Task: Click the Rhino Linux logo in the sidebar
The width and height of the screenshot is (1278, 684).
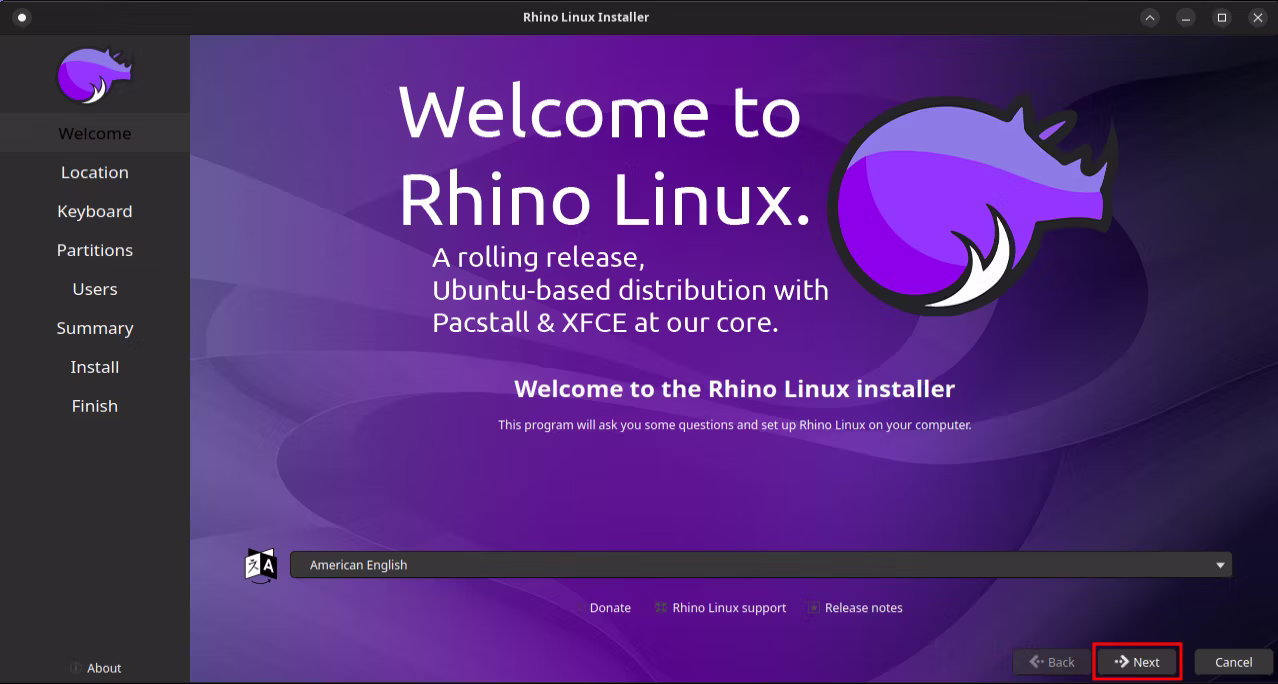Action: (x=94, y=76)
